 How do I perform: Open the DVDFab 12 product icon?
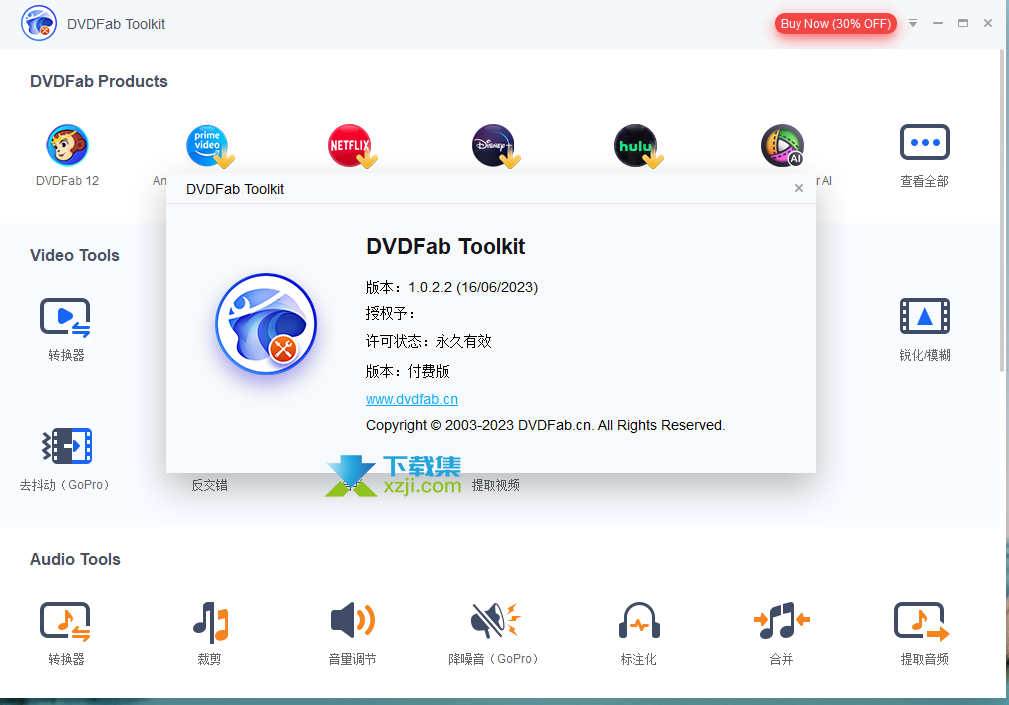pos(68,145)
